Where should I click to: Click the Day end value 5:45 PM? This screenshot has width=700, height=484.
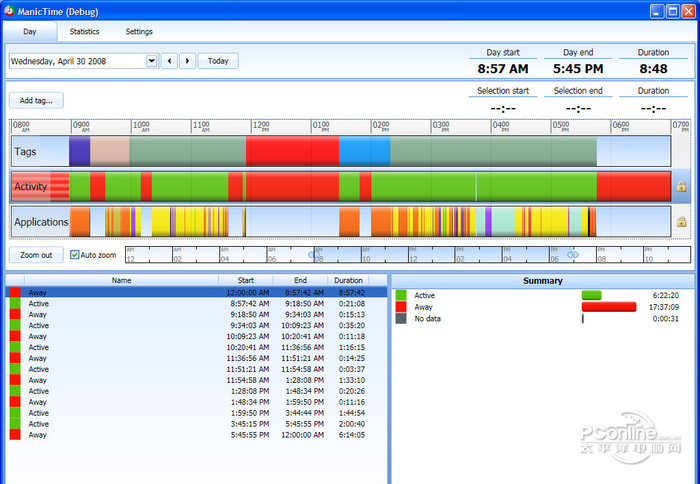coord(578,69)
